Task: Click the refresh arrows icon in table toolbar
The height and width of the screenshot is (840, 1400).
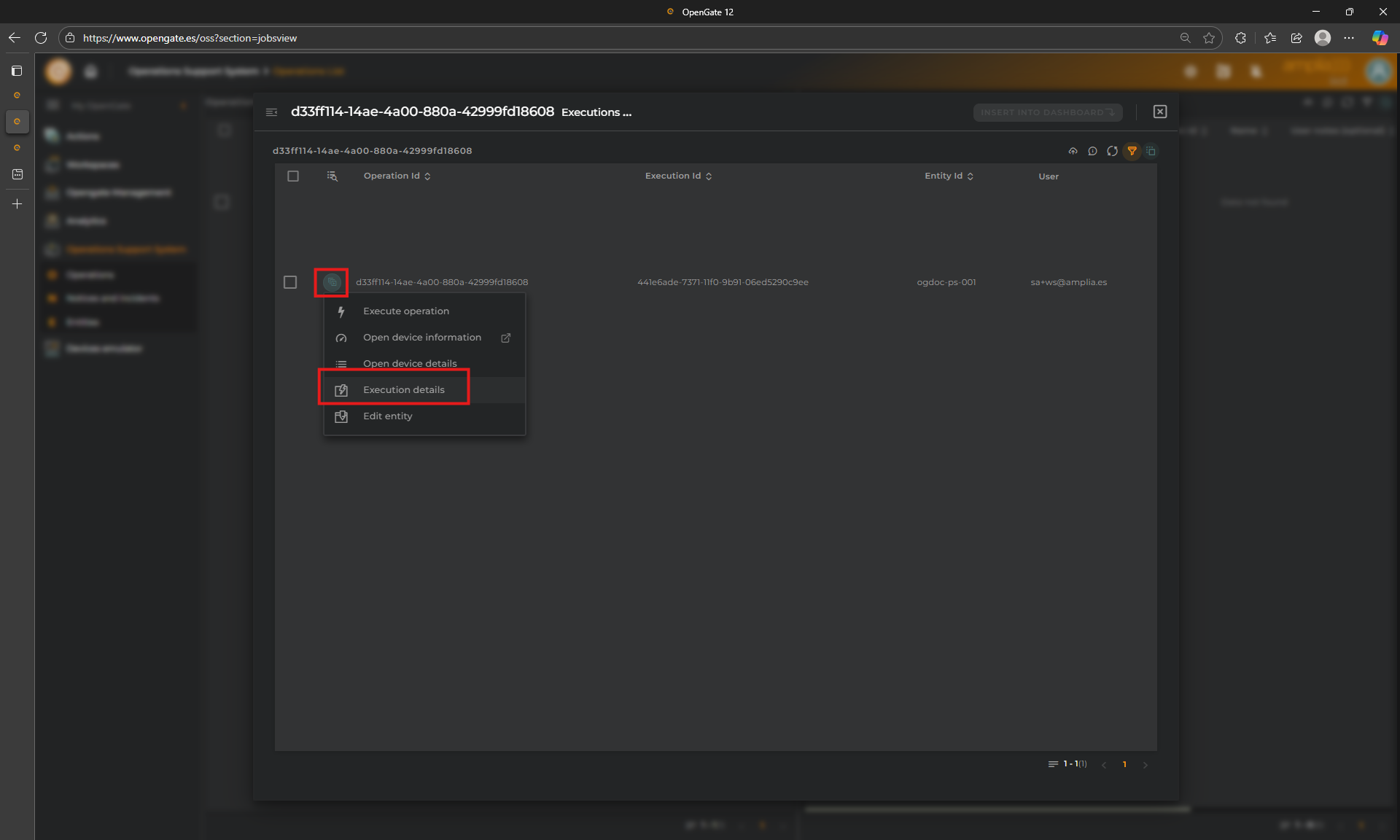Action: pyautogui.click(x=1112, y=151)
